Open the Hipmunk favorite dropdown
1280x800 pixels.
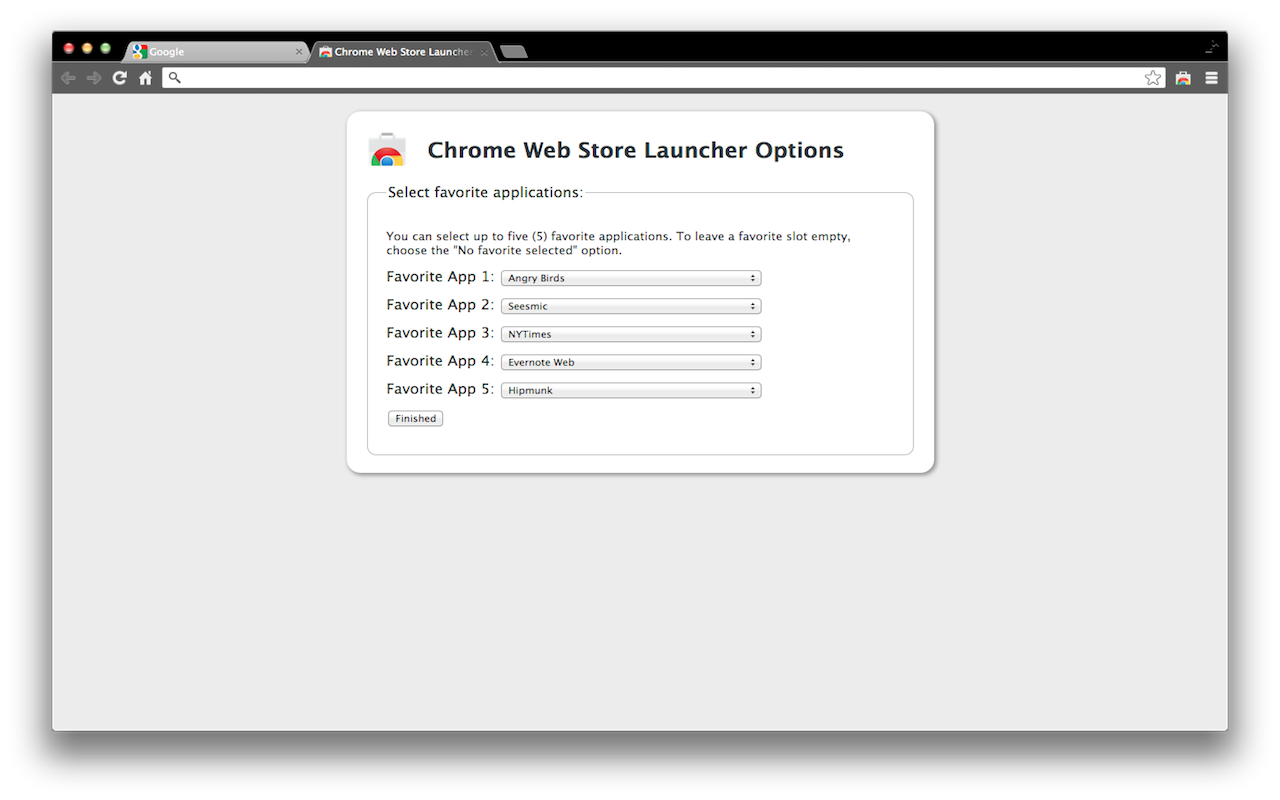tap(631, 390)
